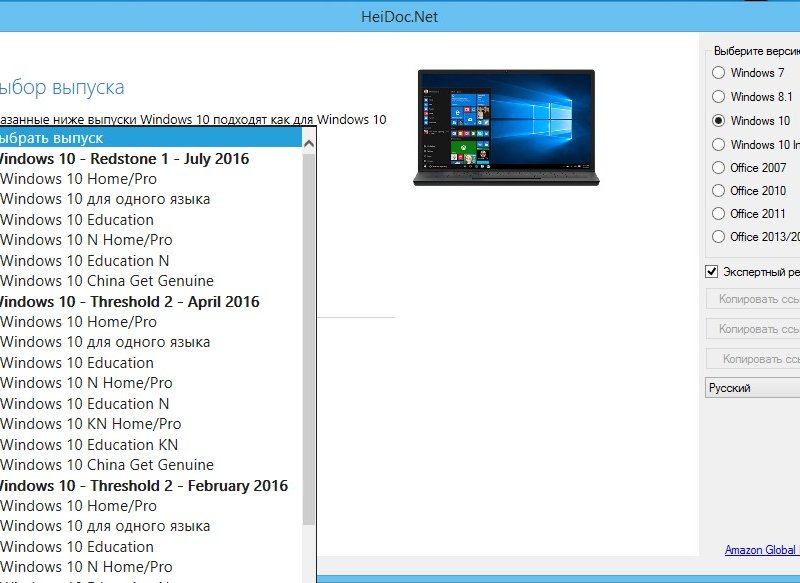Pick Windows 10 Education under Threshold 2 April 2016

click(151, 363)
